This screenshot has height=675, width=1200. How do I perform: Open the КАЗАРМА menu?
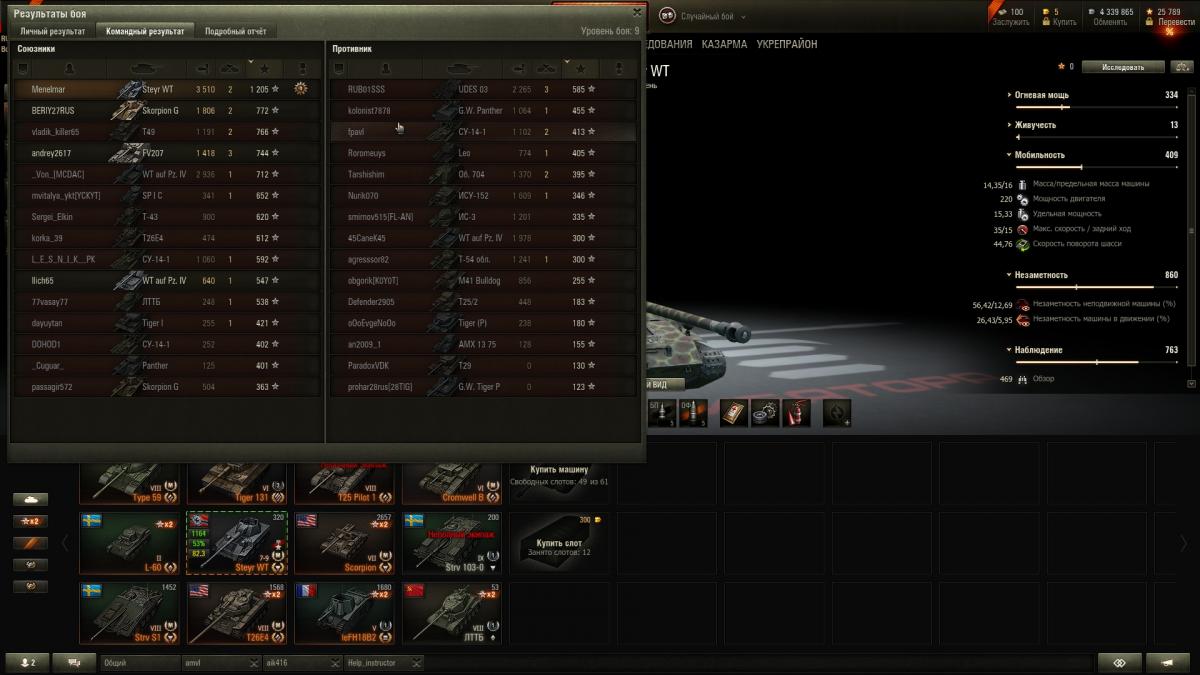click(724, 44)
